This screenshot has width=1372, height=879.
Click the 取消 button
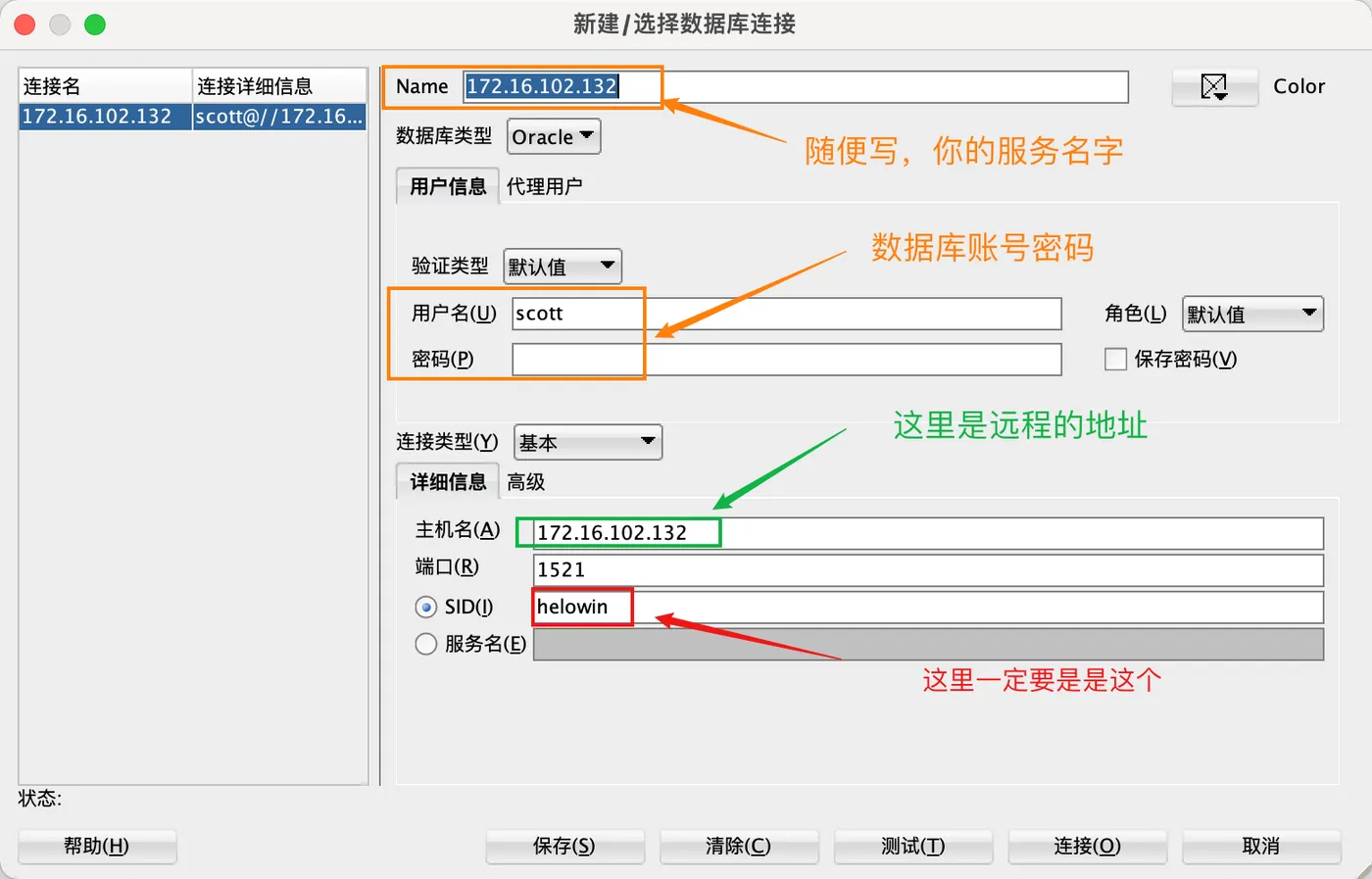click(1261, 847)
